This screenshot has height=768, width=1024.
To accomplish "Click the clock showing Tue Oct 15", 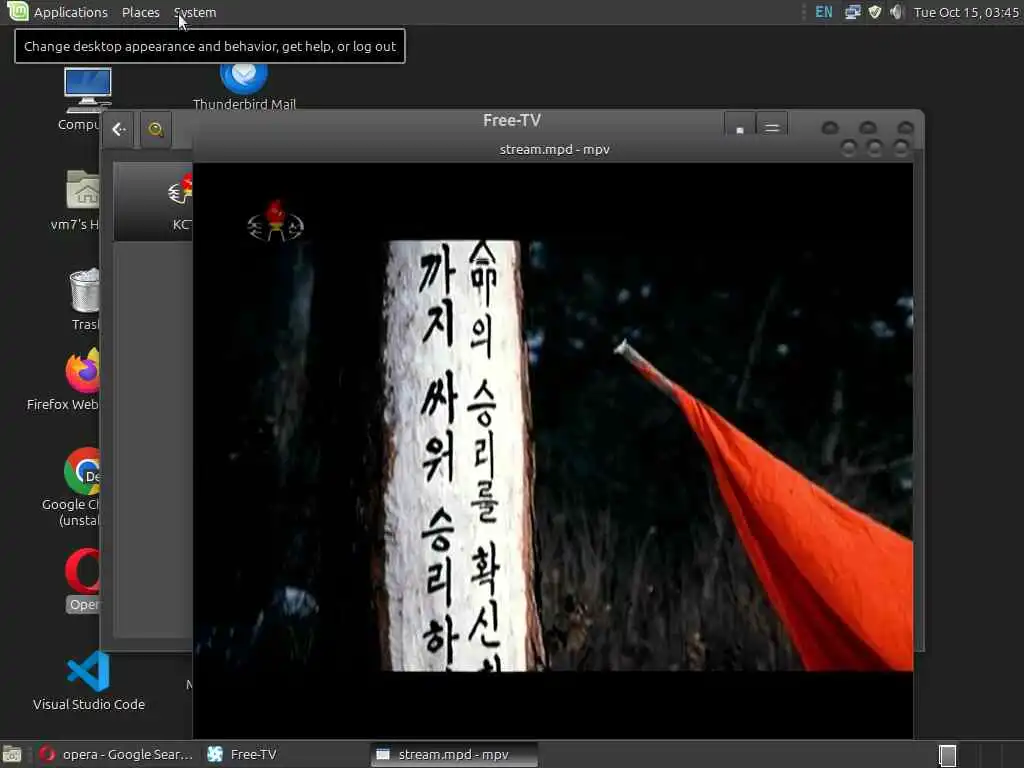I will [966, 12].
